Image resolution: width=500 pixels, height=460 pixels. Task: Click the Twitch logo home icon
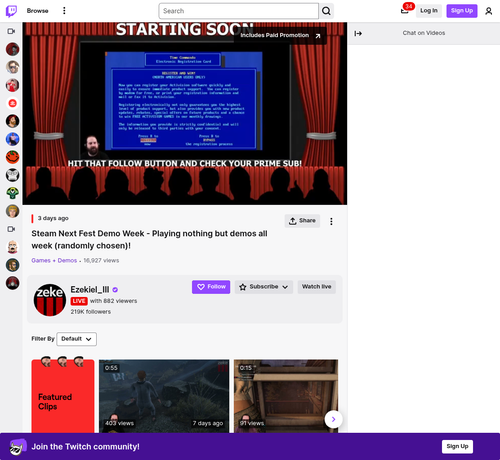pyautogui.click(x=11, y=11)
